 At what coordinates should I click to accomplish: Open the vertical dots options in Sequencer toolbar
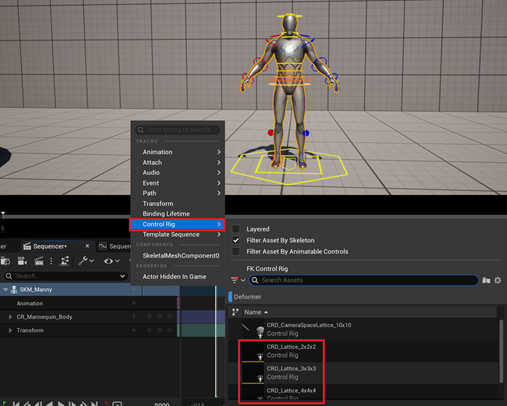[51, 261]
